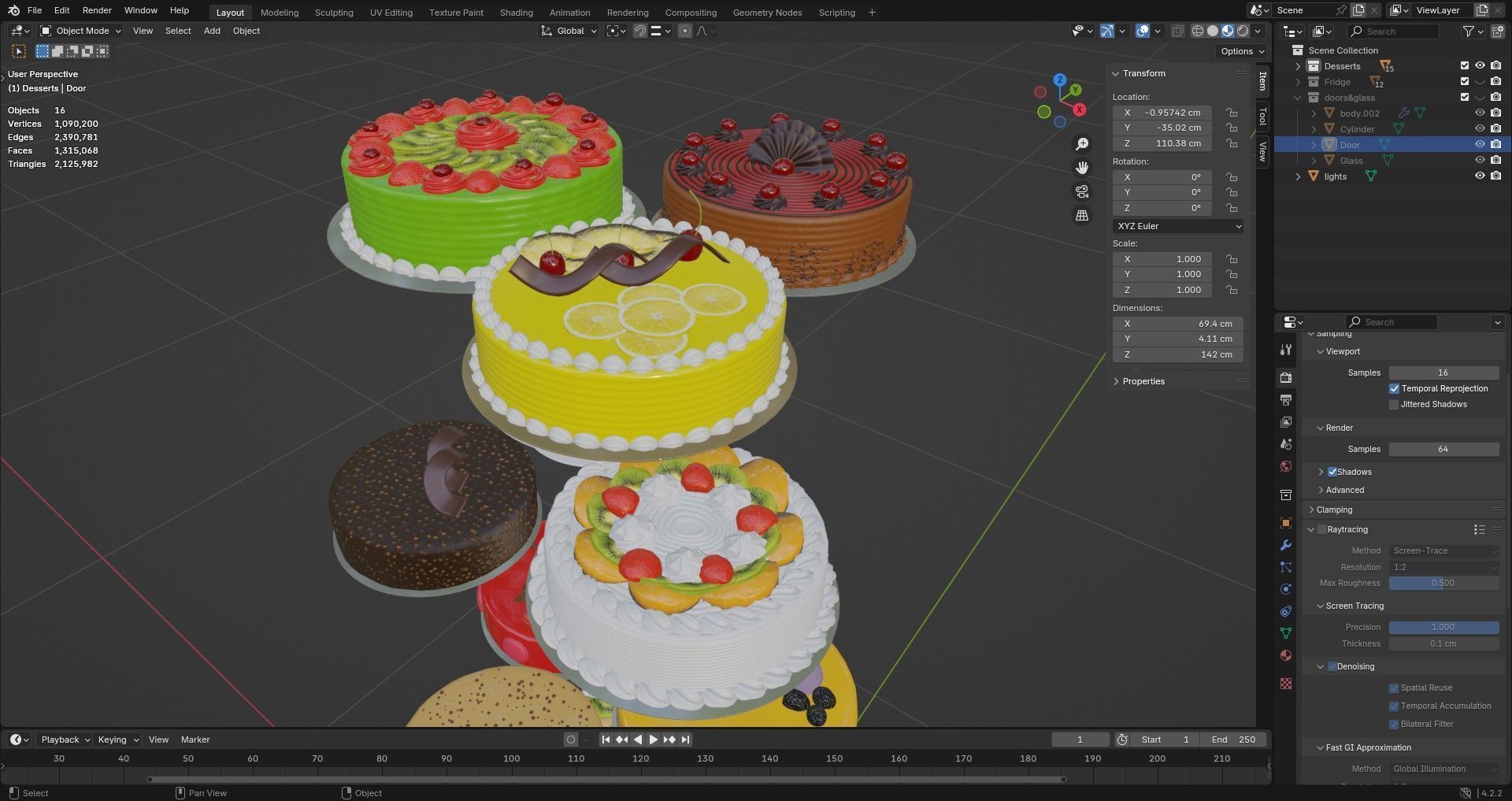Select rendered viewport shading
Viewport: 1512px width, 801px height.
pyautogui.click(x=1243, y=31)
